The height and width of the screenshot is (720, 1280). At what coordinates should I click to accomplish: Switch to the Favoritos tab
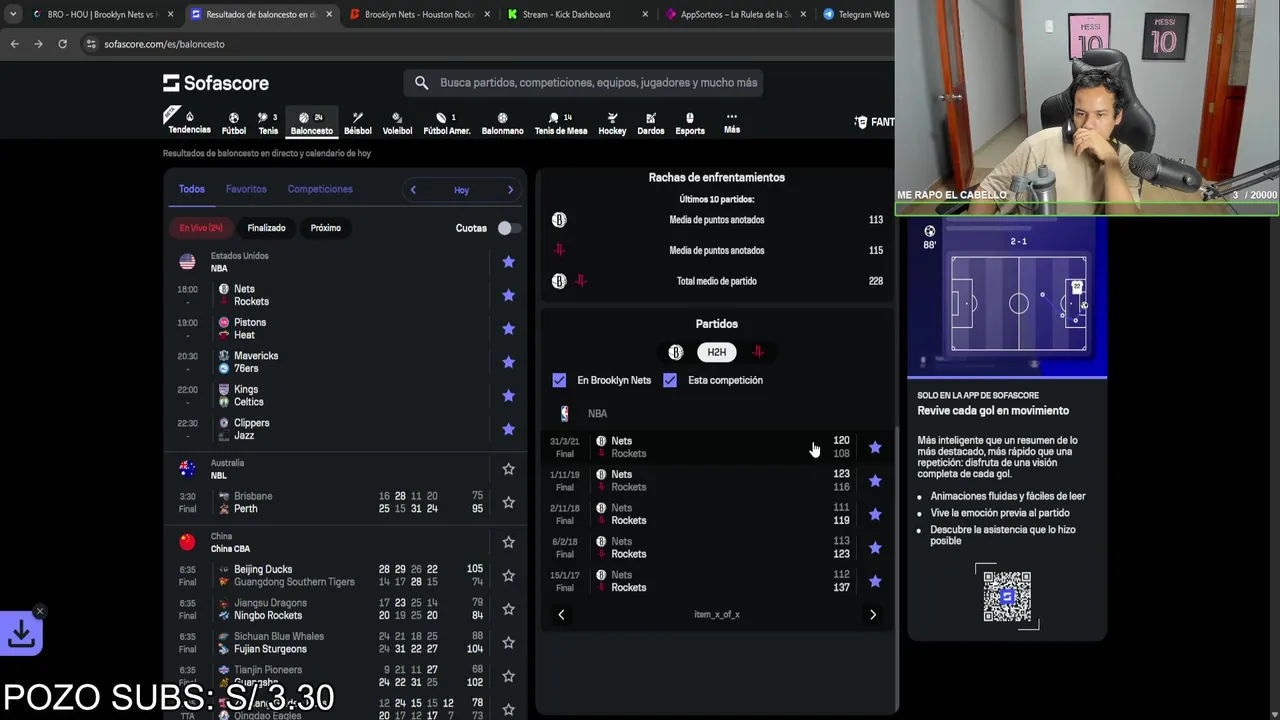pos(246,189)
